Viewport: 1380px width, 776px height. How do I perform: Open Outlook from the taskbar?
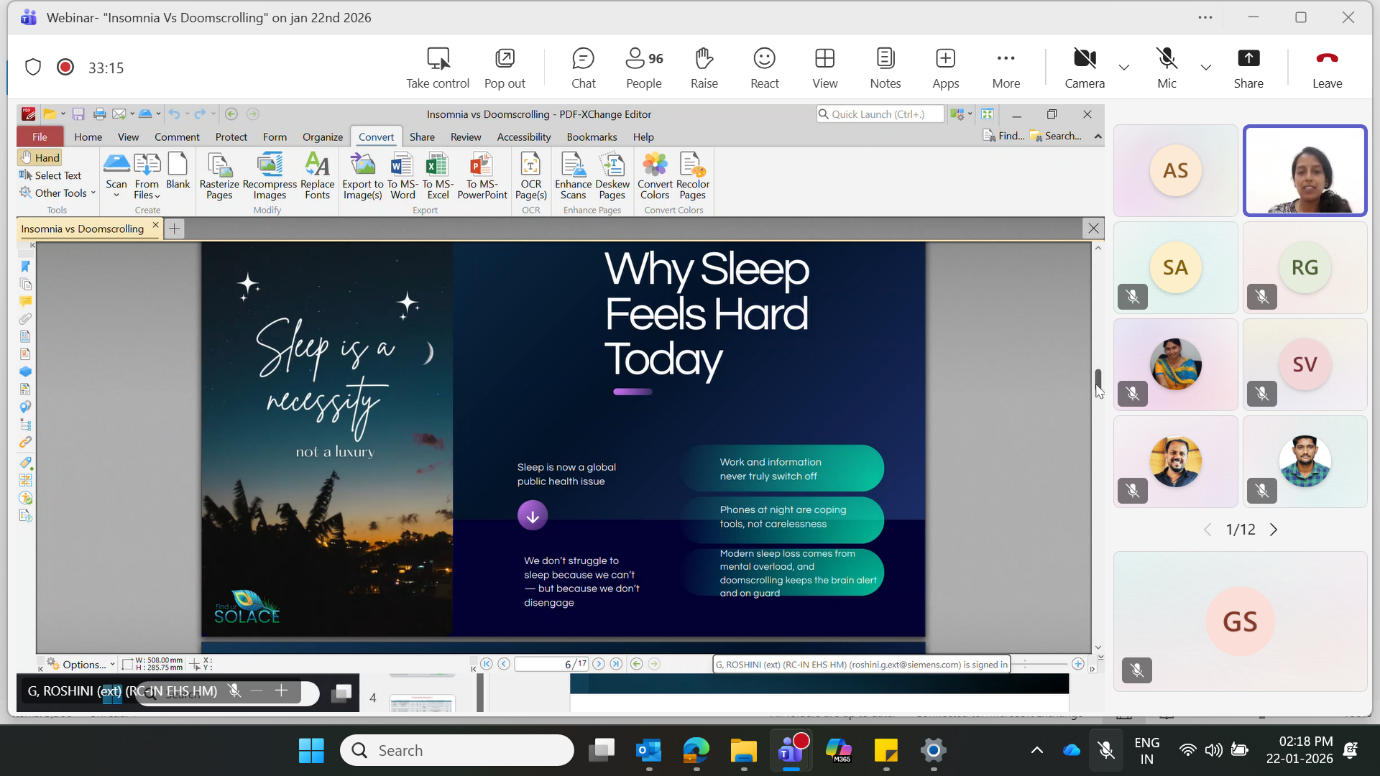649,750
